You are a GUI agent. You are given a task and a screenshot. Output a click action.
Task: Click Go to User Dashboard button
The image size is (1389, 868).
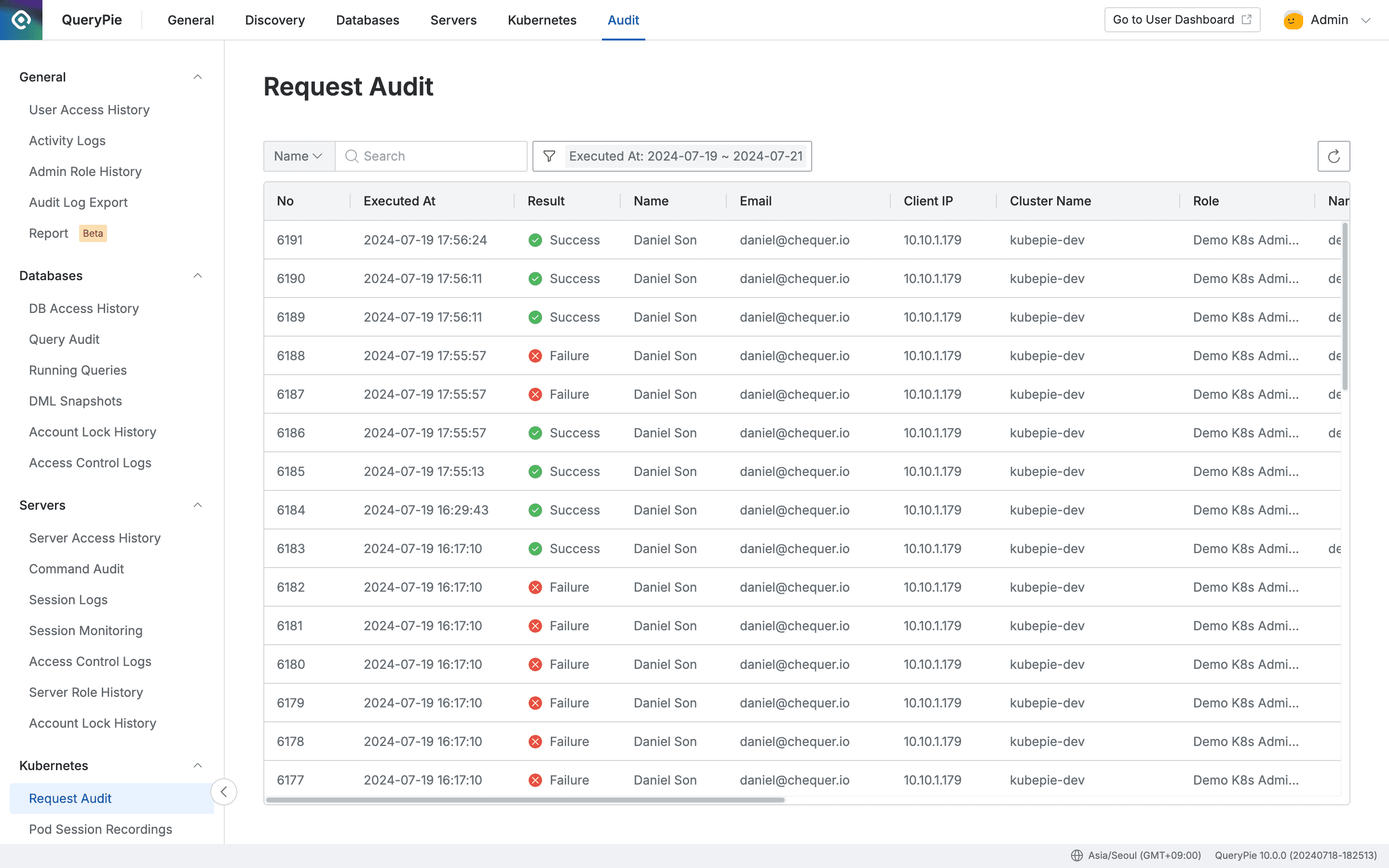(x=1182, y=19)
